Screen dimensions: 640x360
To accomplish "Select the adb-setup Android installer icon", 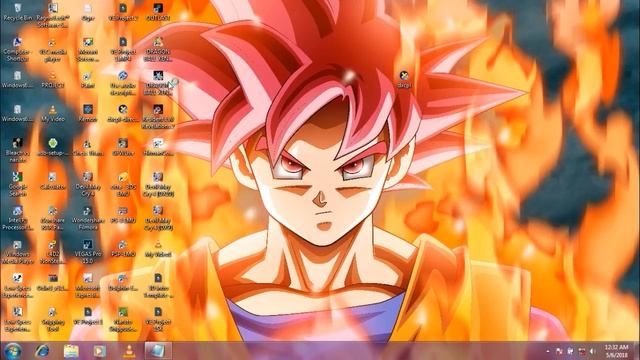I will (53, 147).
